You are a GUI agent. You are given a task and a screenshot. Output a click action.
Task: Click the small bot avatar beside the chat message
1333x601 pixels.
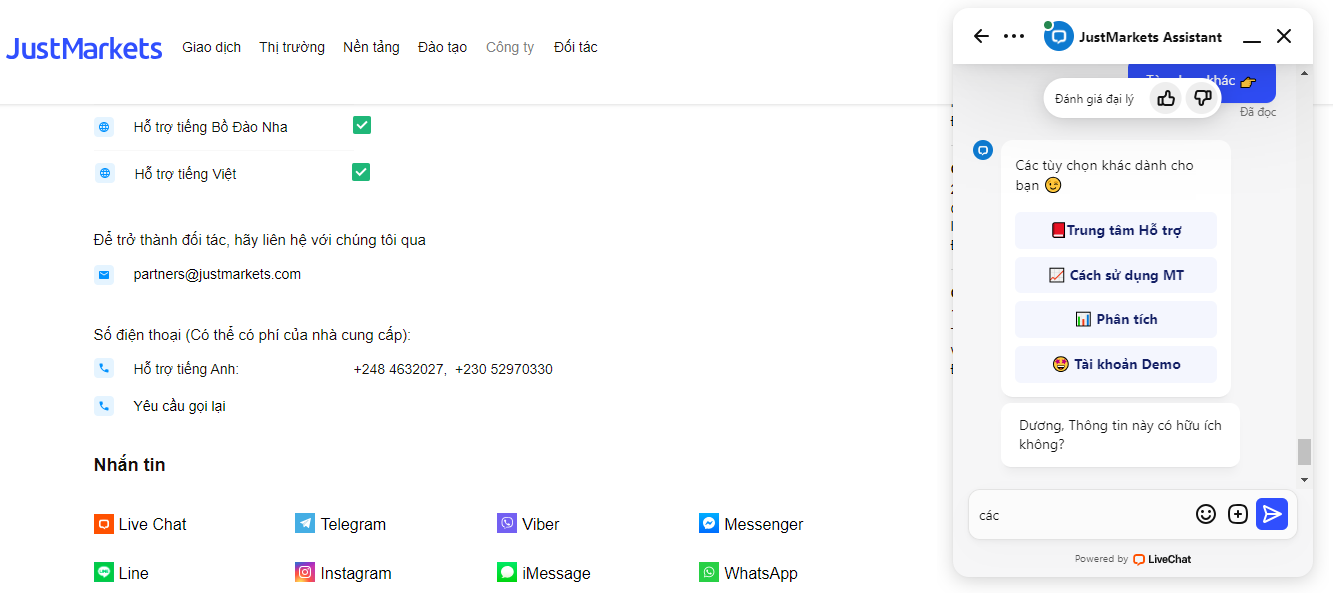coord(983,150)
